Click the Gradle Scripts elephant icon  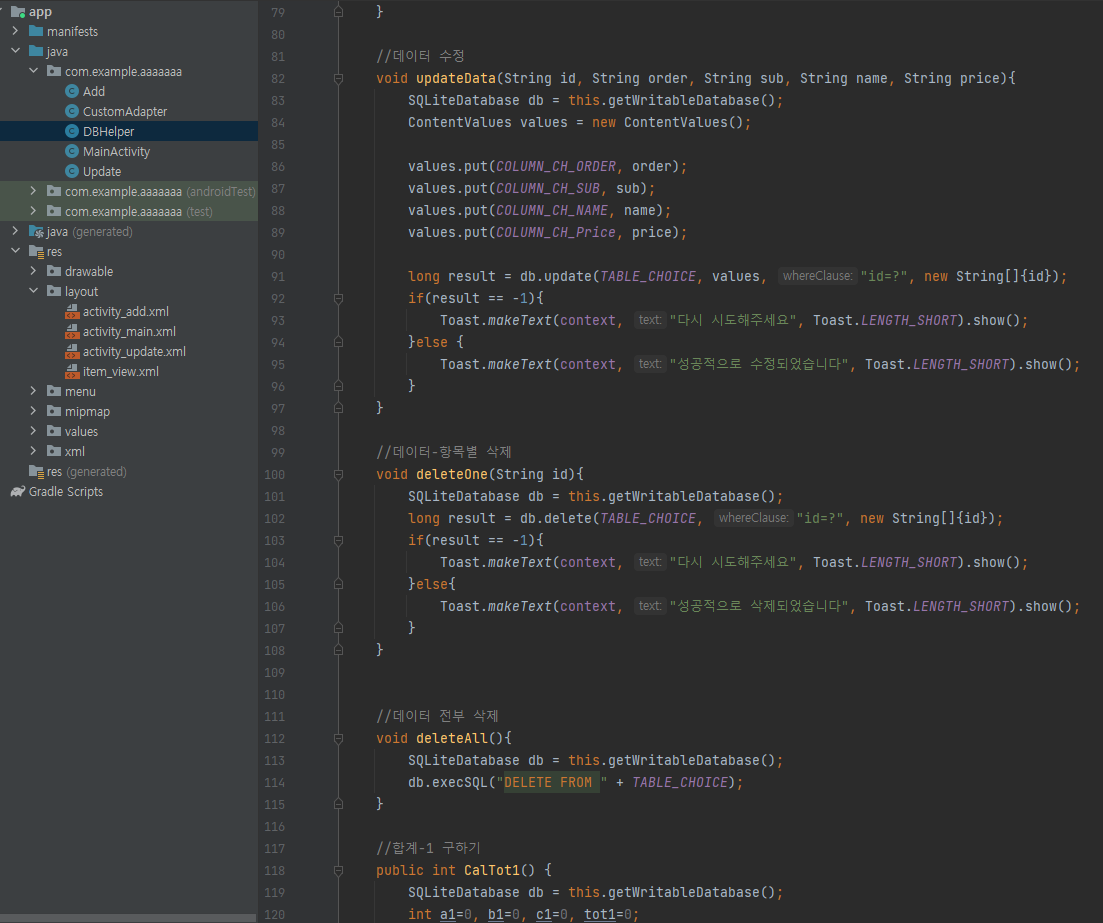coord(18,492)
